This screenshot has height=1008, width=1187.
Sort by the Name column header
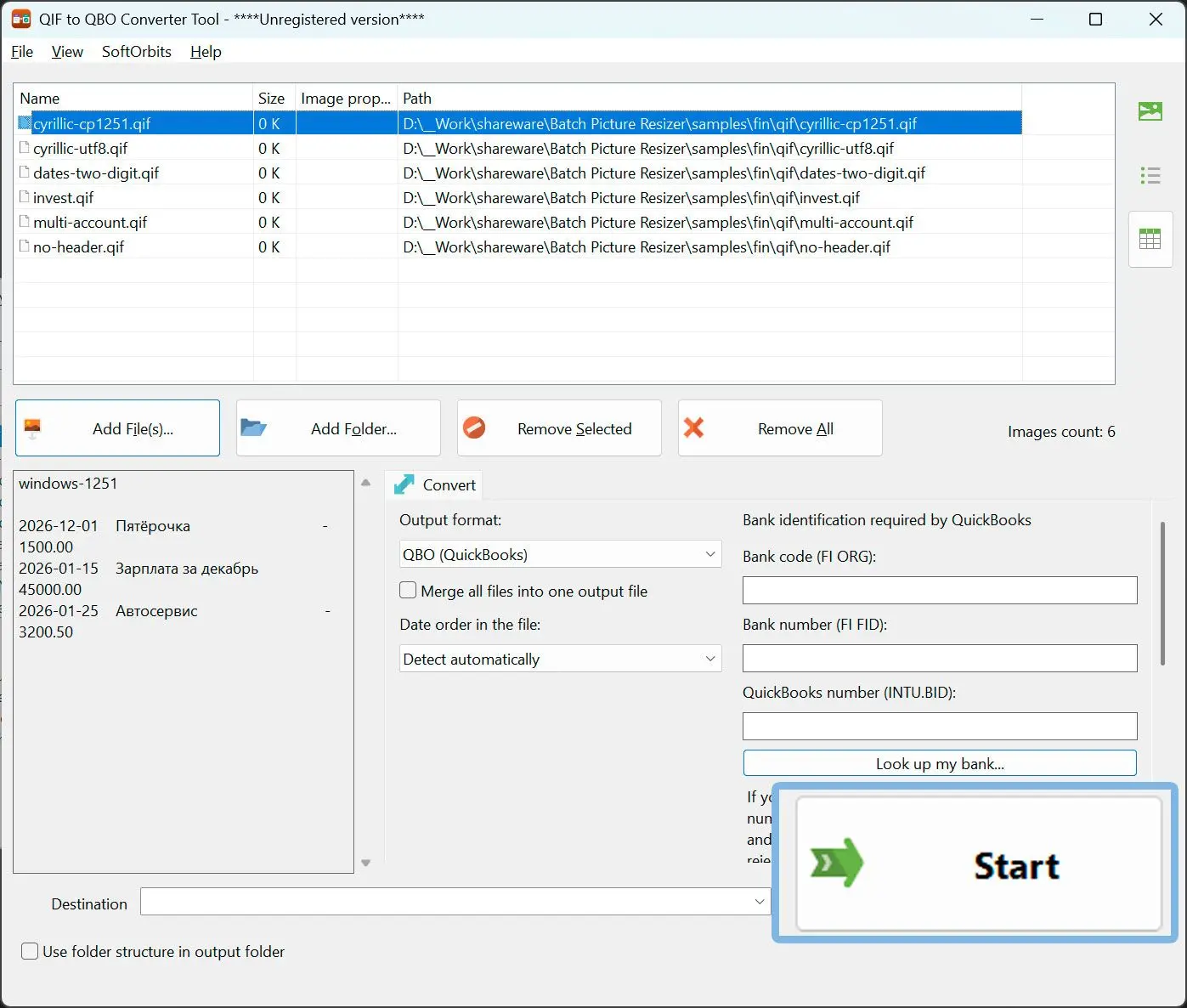[x=133, y=98]
